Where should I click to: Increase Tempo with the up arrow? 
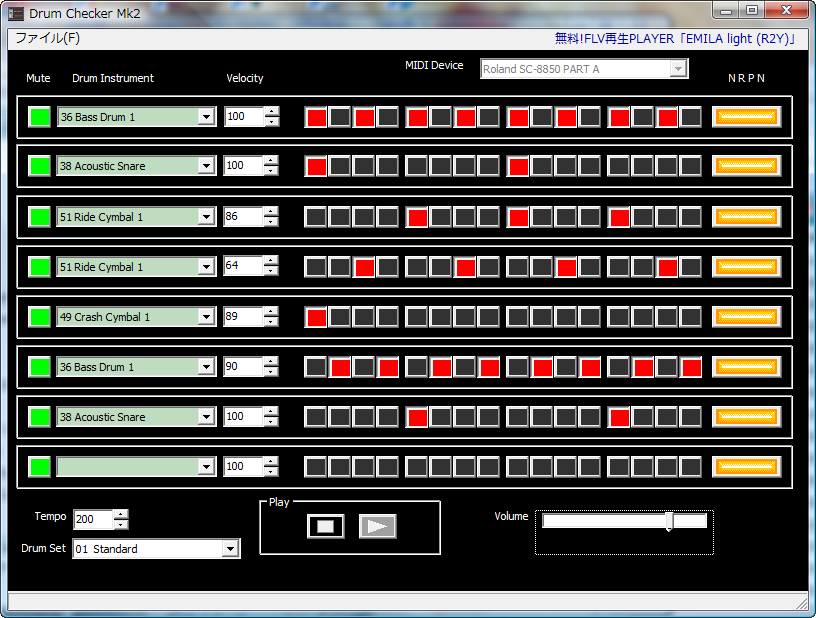click(121, 514)
